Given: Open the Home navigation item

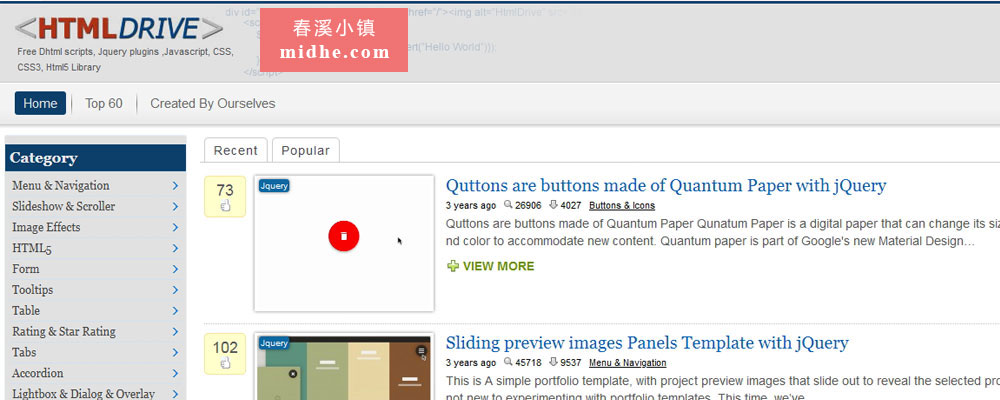Looking at the screenshot, I should (x=40, y=103).
